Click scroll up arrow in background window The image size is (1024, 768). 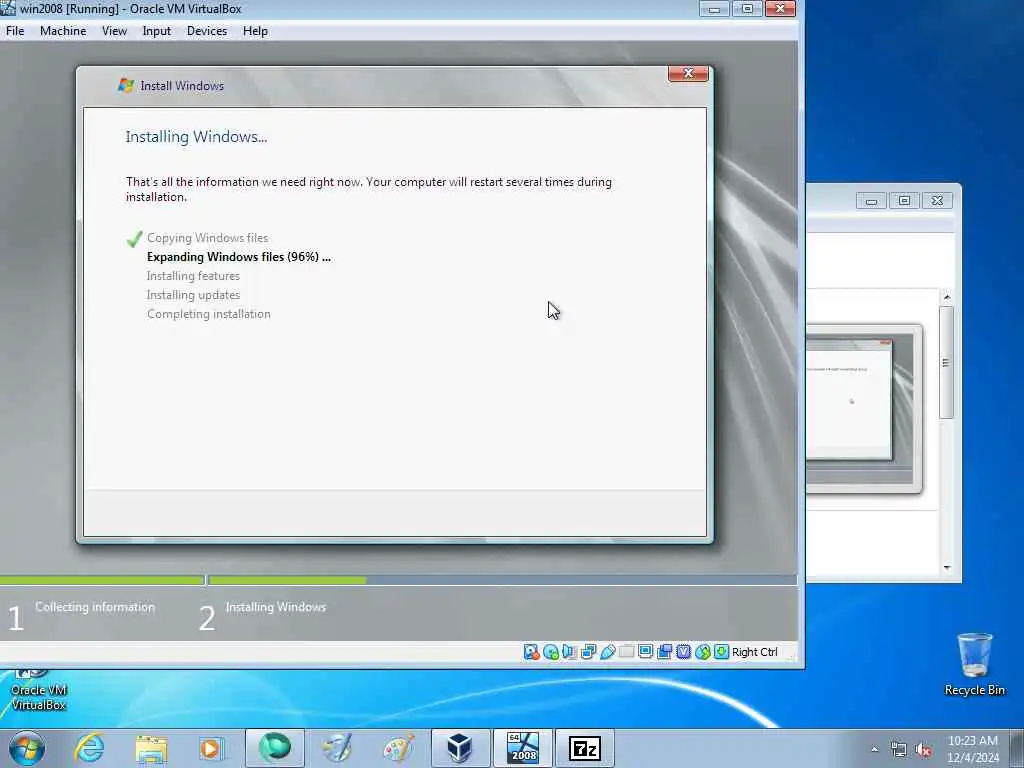click(947, 298)
